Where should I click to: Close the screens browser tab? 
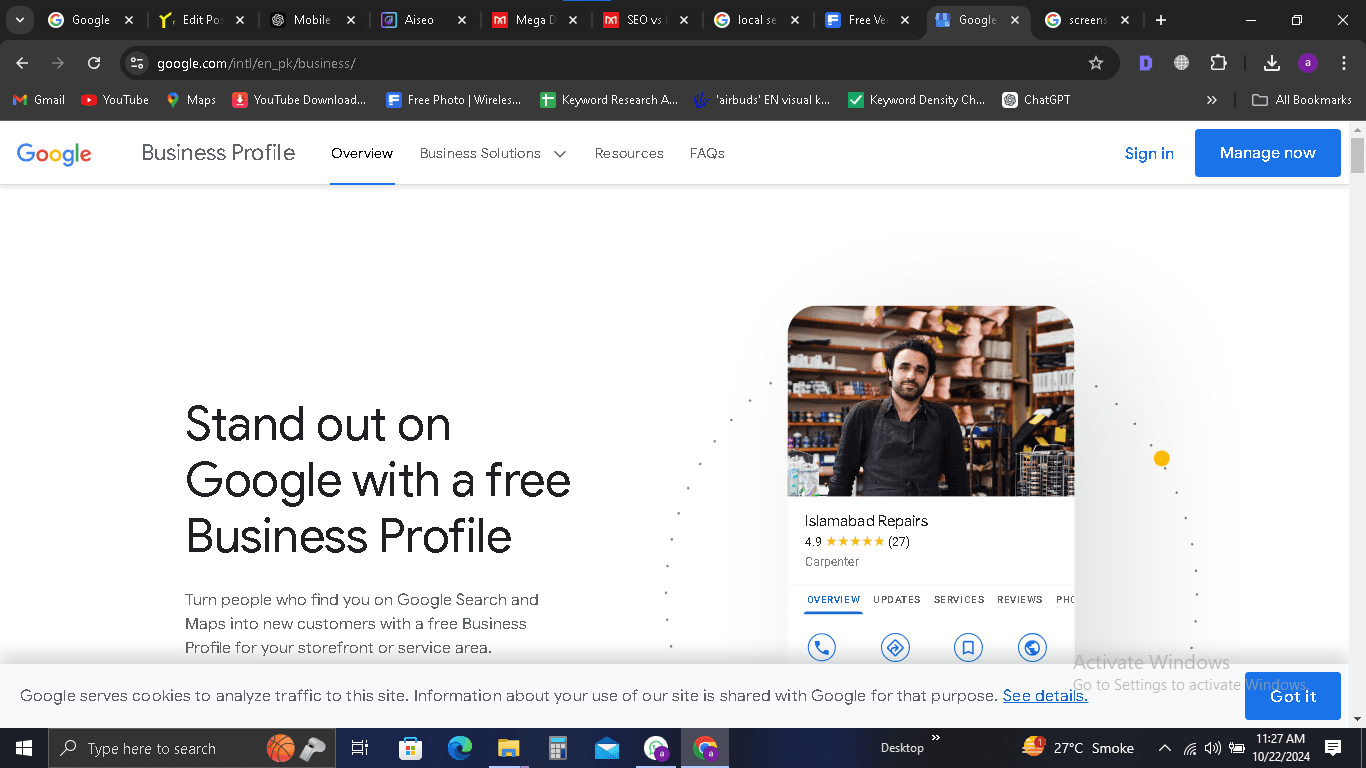point(1125,20)
